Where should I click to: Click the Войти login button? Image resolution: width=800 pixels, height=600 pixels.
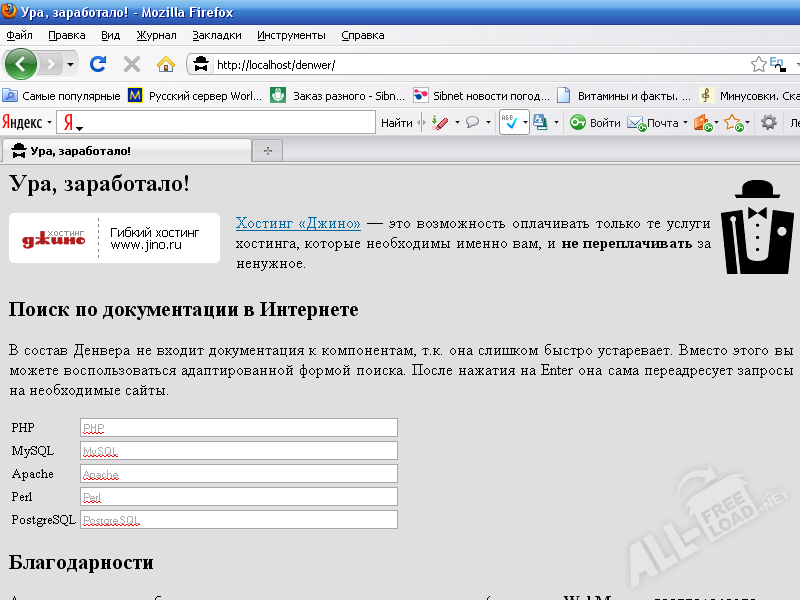click(x=595, y=123)
